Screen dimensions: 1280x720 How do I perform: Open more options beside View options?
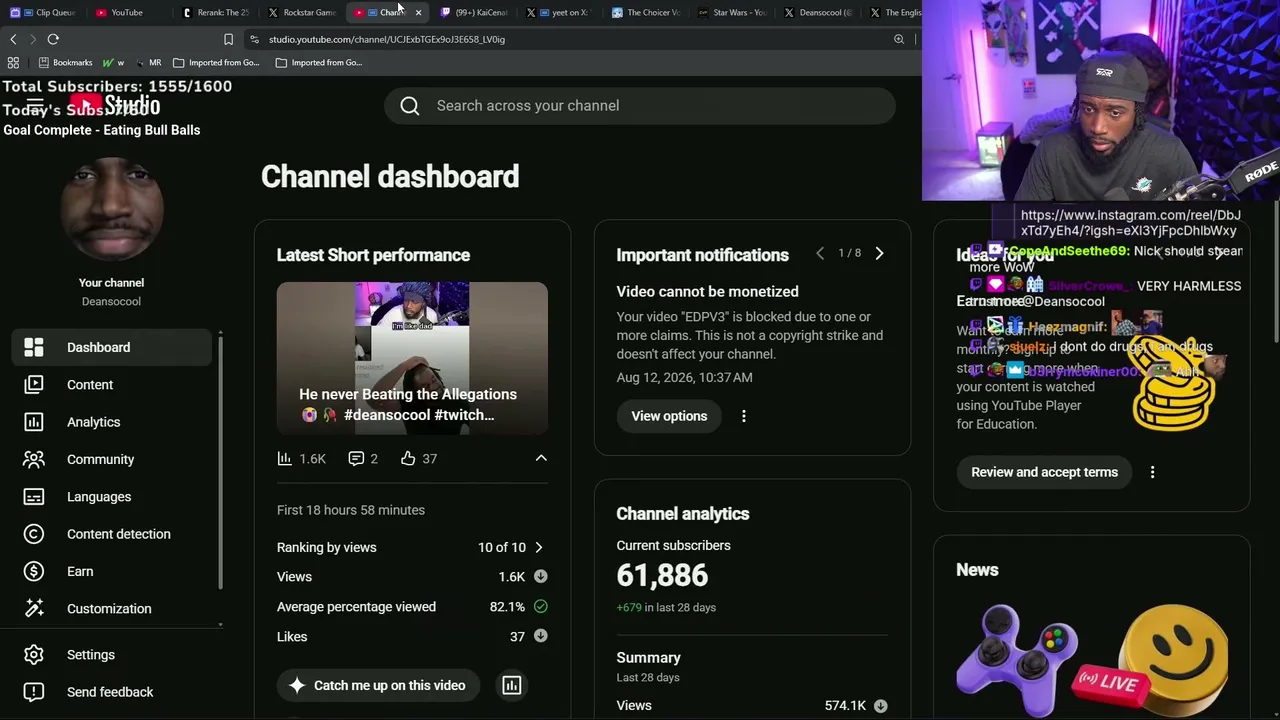744,416
